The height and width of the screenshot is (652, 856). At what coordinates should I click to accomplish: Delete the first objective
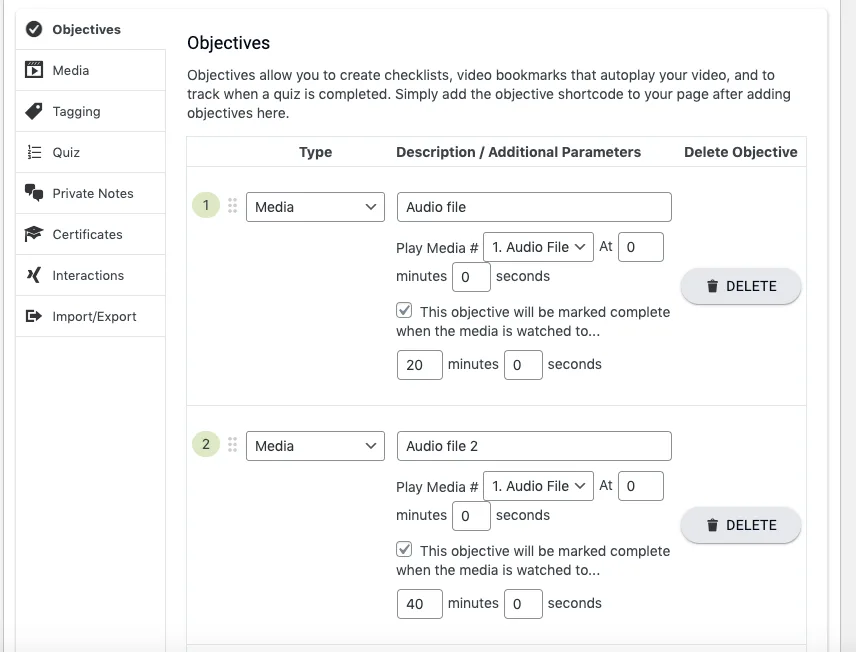[741, 286]
